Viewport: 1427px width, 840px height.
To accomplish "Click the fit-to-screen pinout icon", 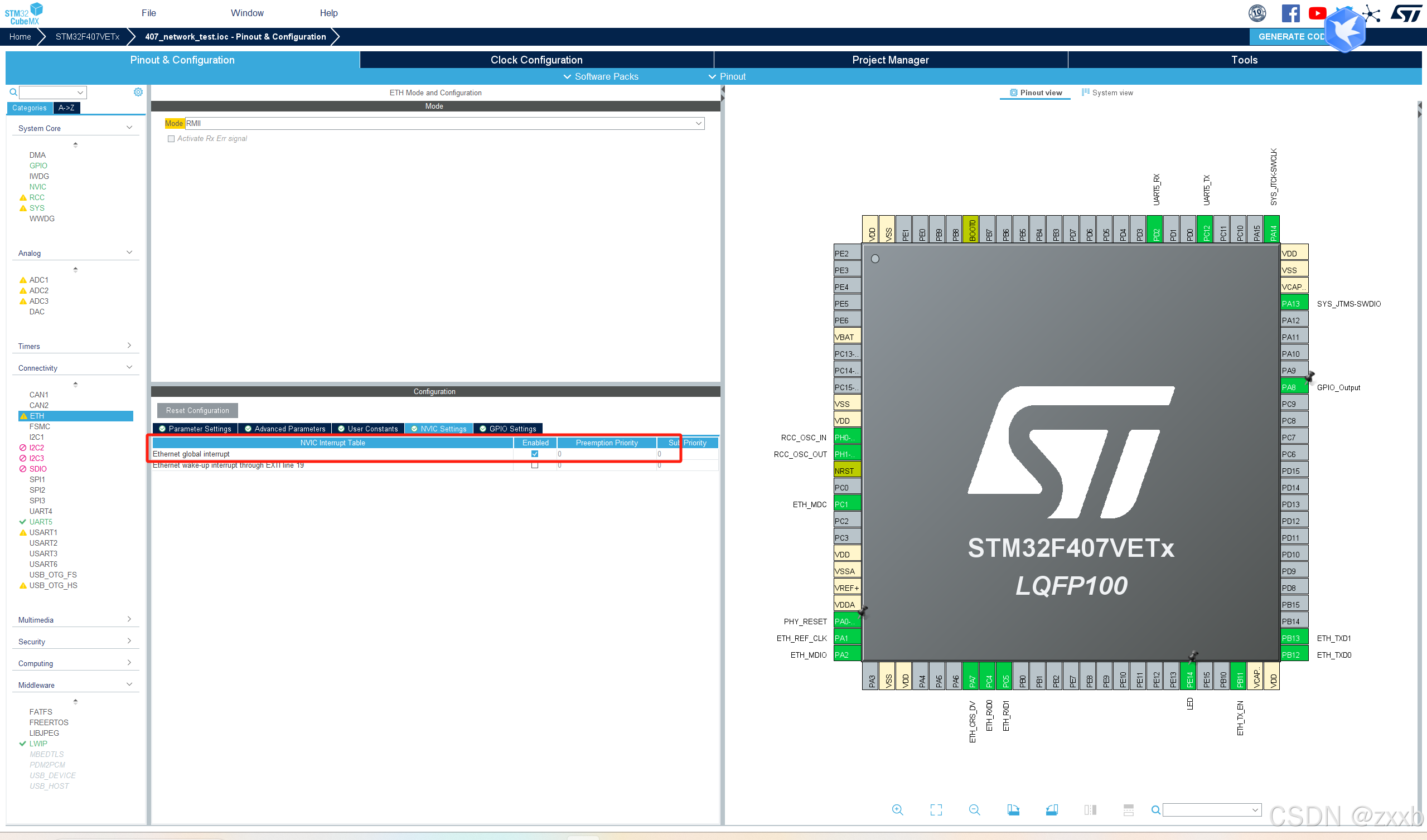I will tap(936, 810).
